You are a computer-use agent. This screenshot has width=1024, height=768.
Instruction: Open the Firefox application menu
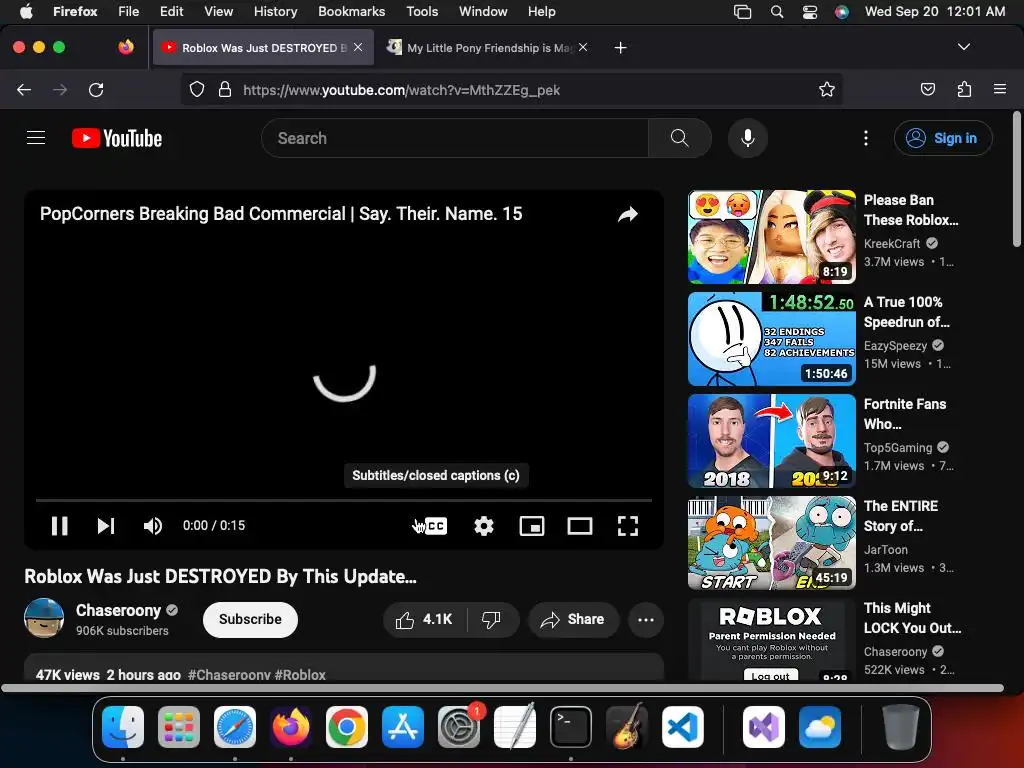coord(1000,89)
